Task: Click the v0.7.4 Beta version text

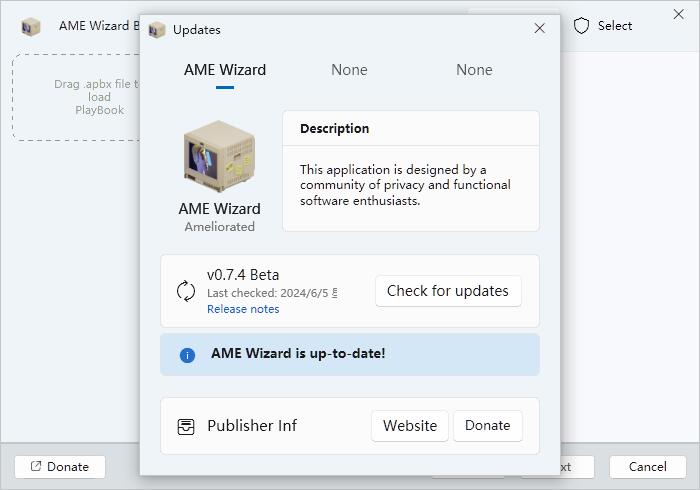Action: pos(243,275)
